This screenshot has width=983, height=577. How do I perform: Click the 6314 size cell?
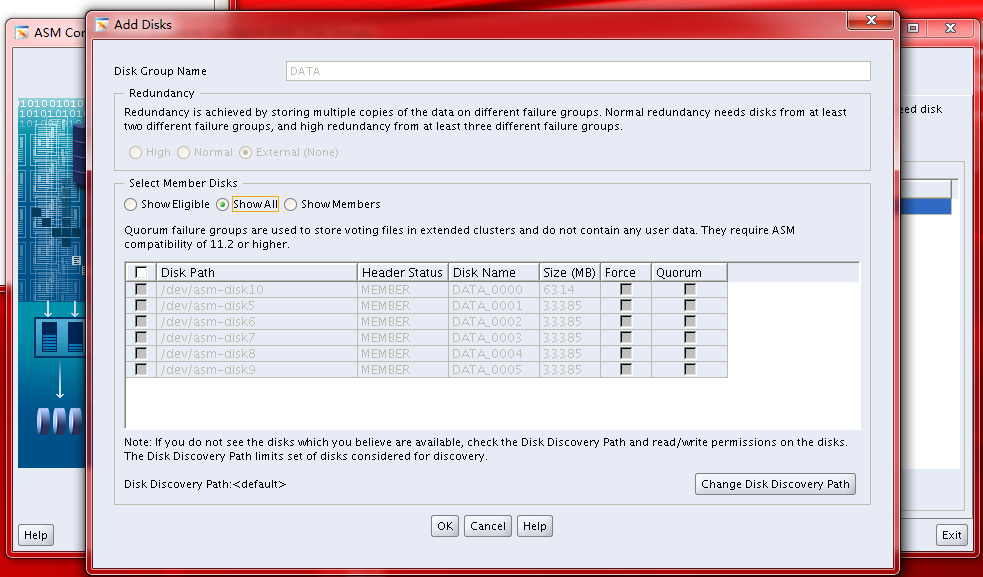(570, 289)
